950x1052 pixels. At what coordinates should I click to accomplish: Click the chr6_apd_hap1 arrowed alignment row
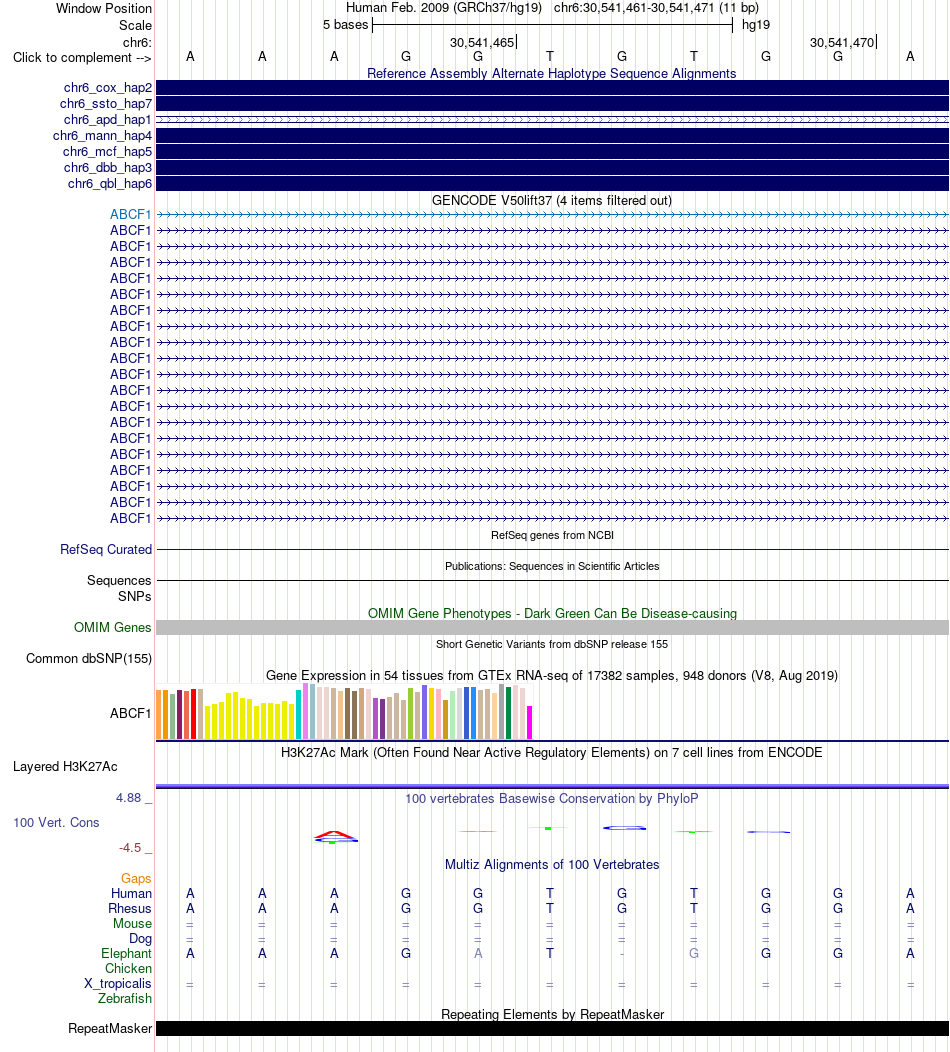[552, 120]
